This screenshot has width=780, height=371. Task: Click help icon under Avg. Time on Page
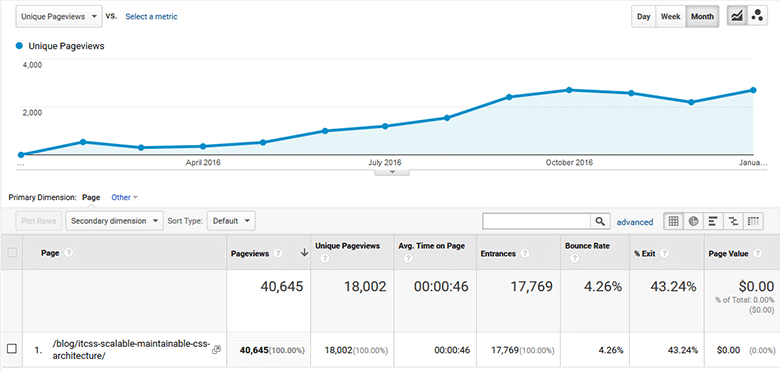[408, 259]
